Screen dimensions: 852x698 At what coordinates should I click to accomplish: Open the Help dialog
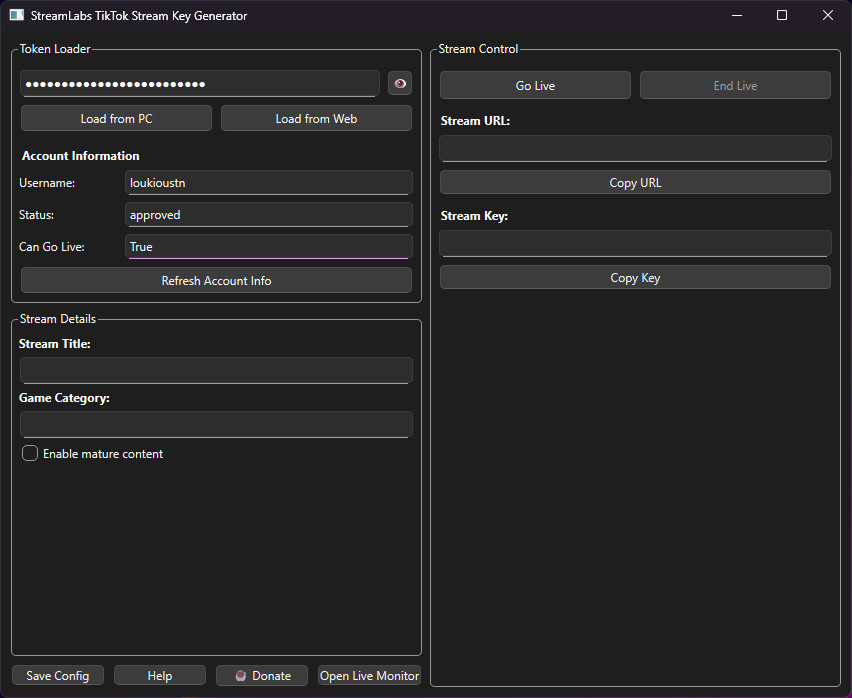160,676
